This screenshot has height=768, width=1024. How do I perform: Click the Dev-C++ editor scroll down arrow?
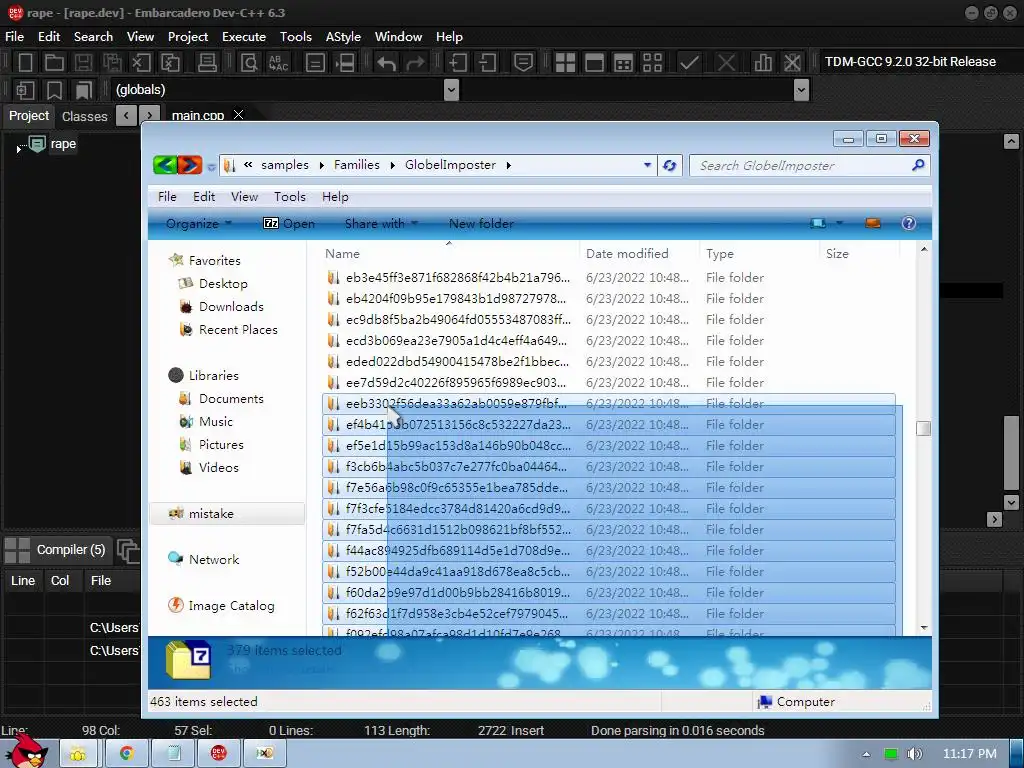pos(1011,502)
